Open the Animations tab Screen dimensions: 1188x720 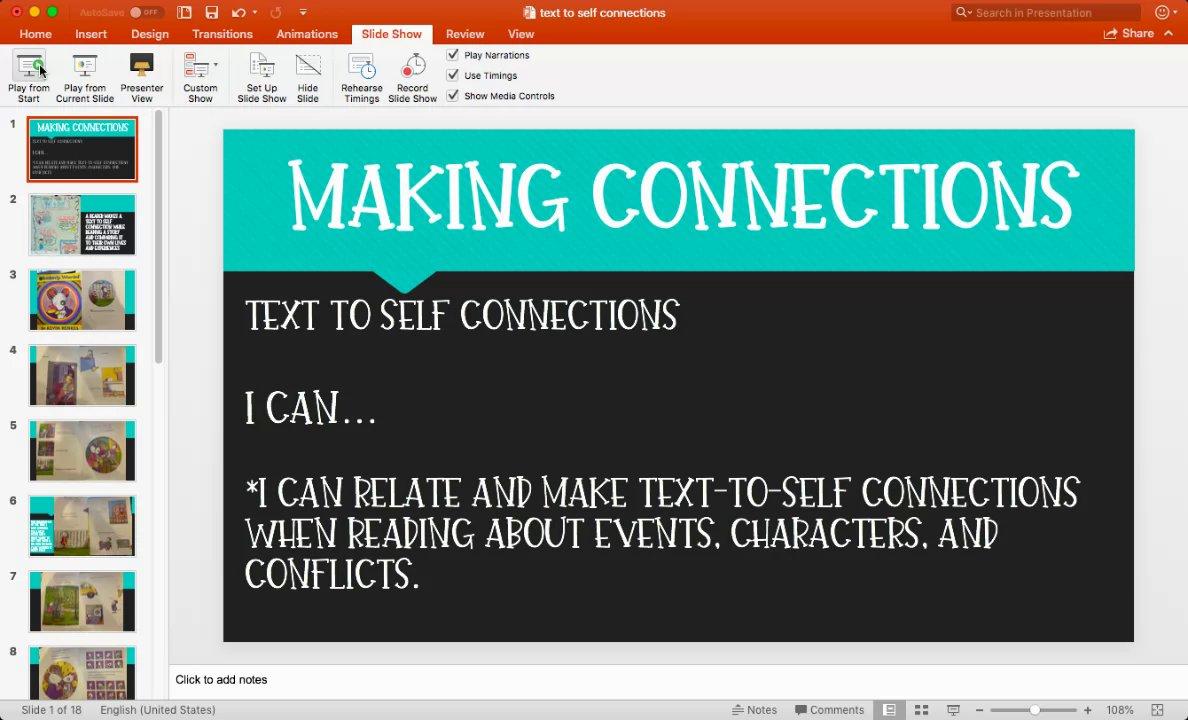pyautogui.click(x=307, y=34)
